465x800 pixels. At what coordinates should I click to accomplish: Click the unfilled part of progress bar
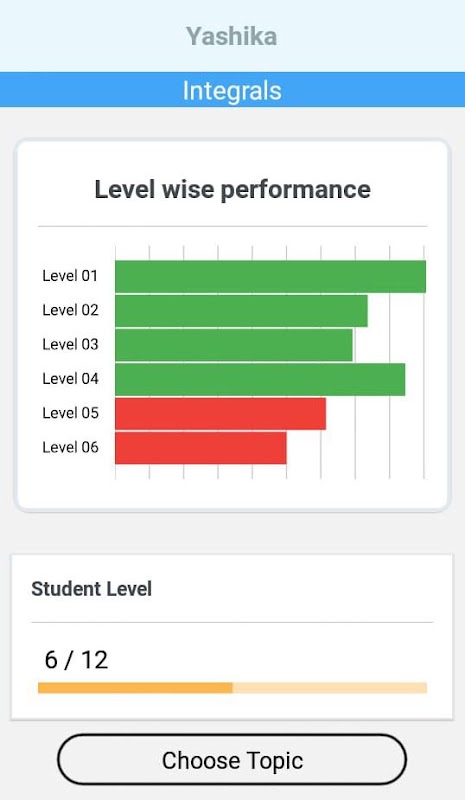point(330,688)
